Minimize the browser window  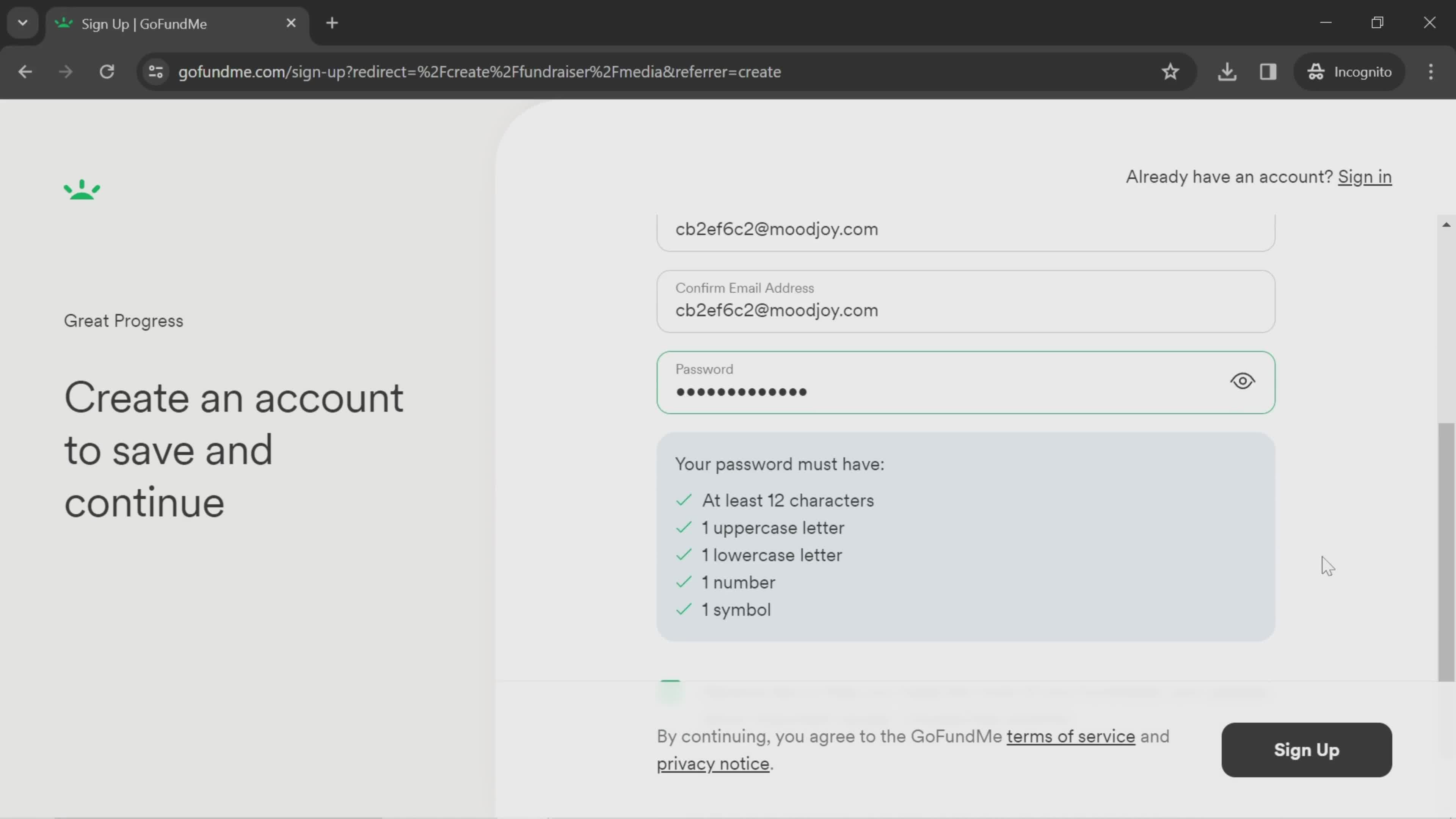(1326, 23)
